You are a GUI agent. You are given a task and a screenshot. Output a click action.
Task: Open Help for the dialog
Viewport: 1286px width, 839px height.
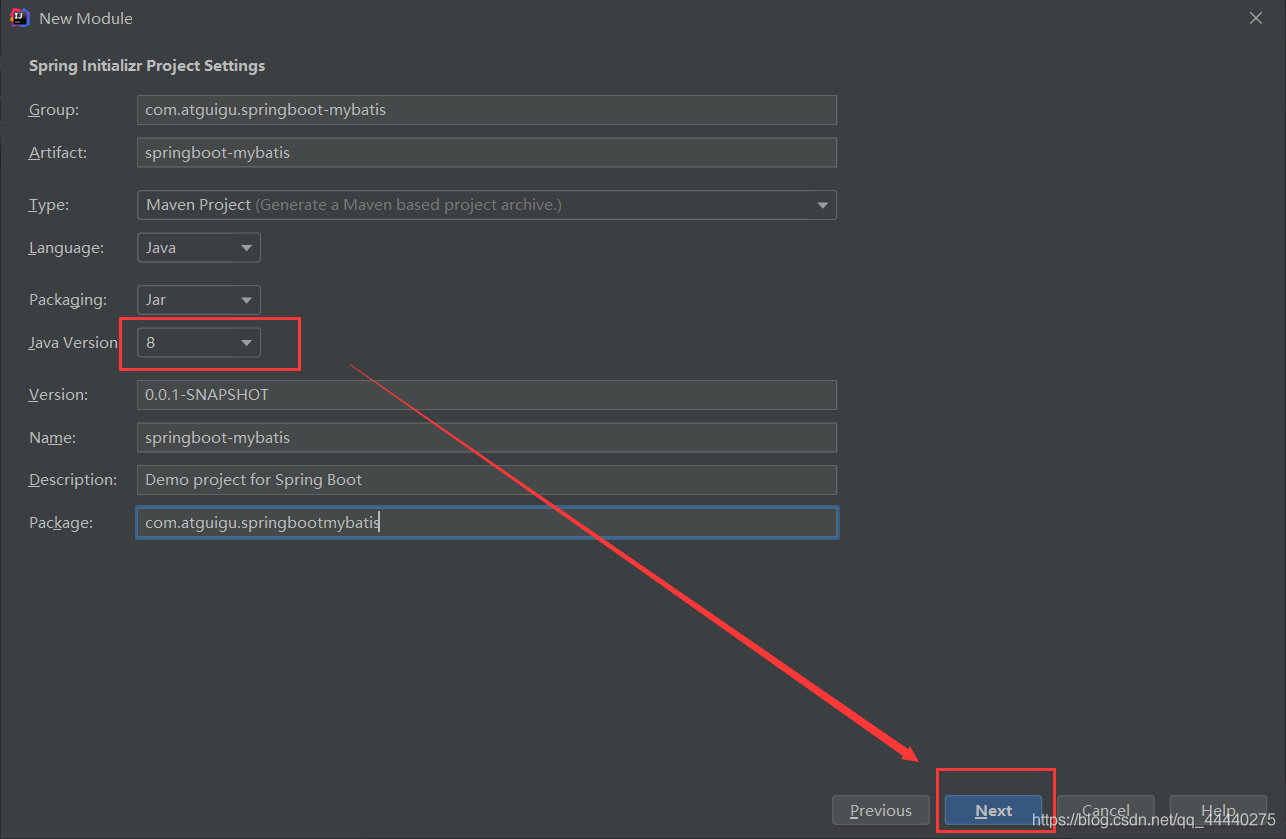tap(1218, 810)
